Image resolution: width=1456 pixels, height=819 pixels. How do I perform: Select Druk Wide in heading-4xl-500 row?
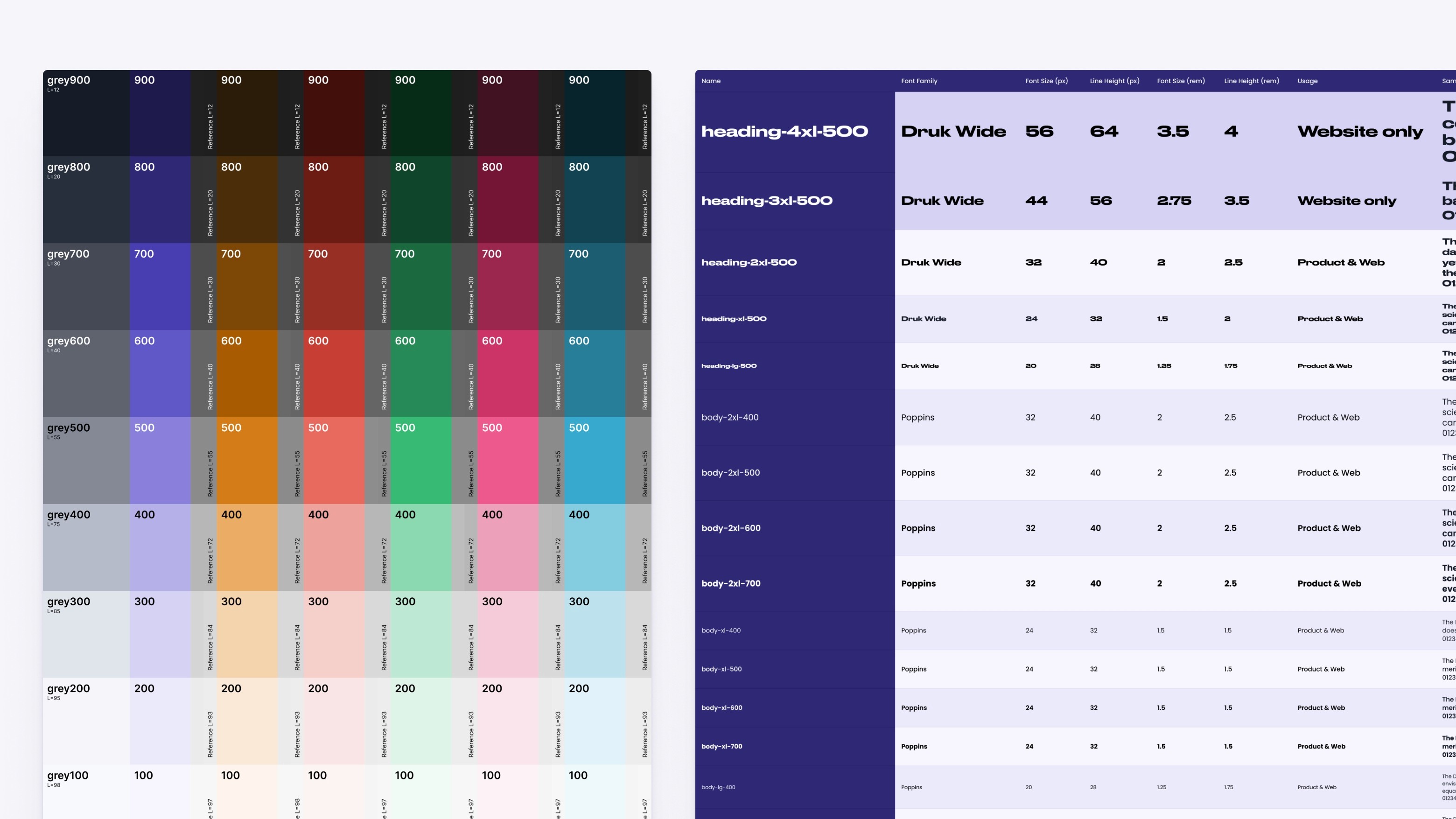(x=953, y=132)
